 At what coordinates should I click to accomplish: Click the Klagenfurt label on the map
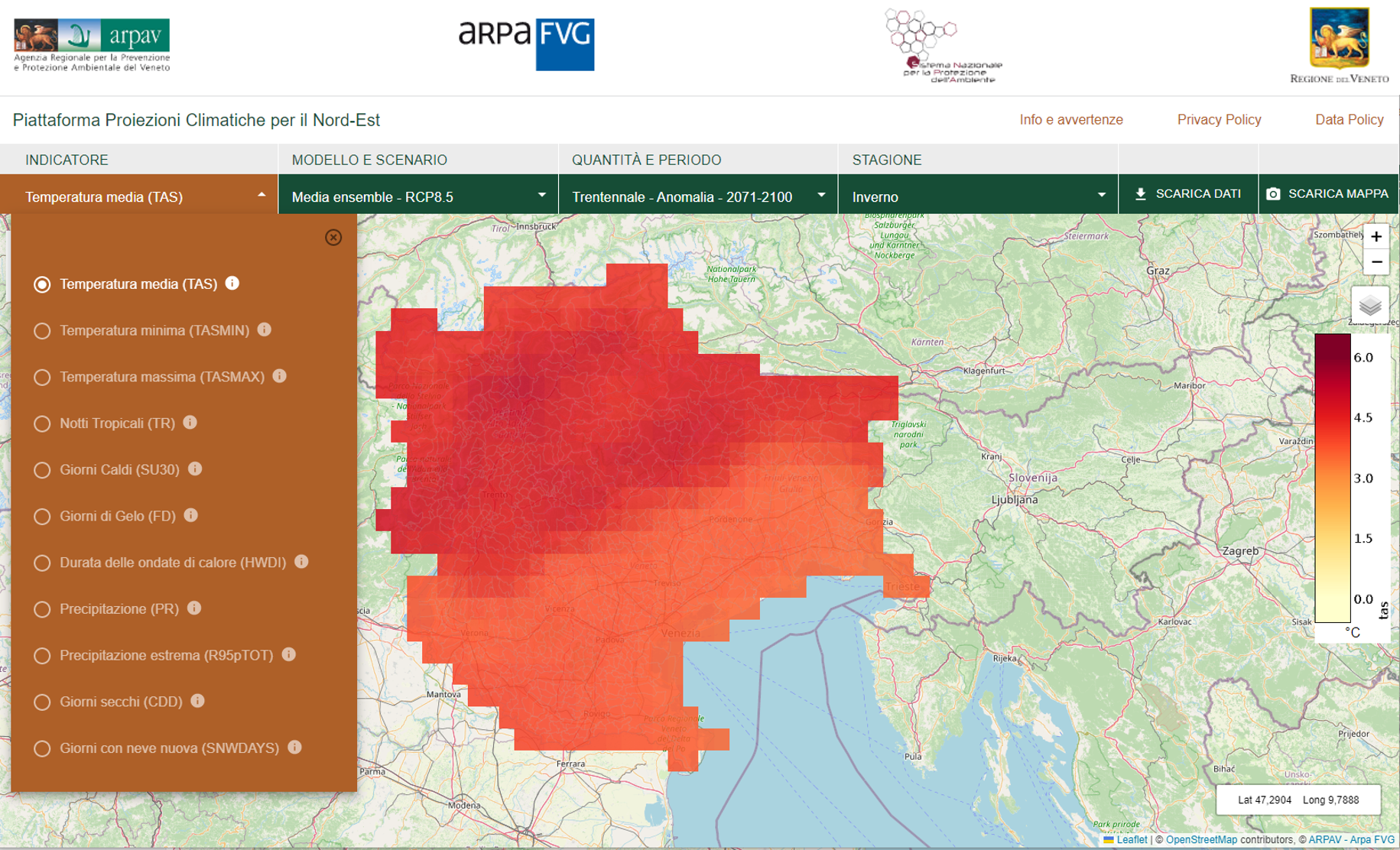tap(984, 370)
